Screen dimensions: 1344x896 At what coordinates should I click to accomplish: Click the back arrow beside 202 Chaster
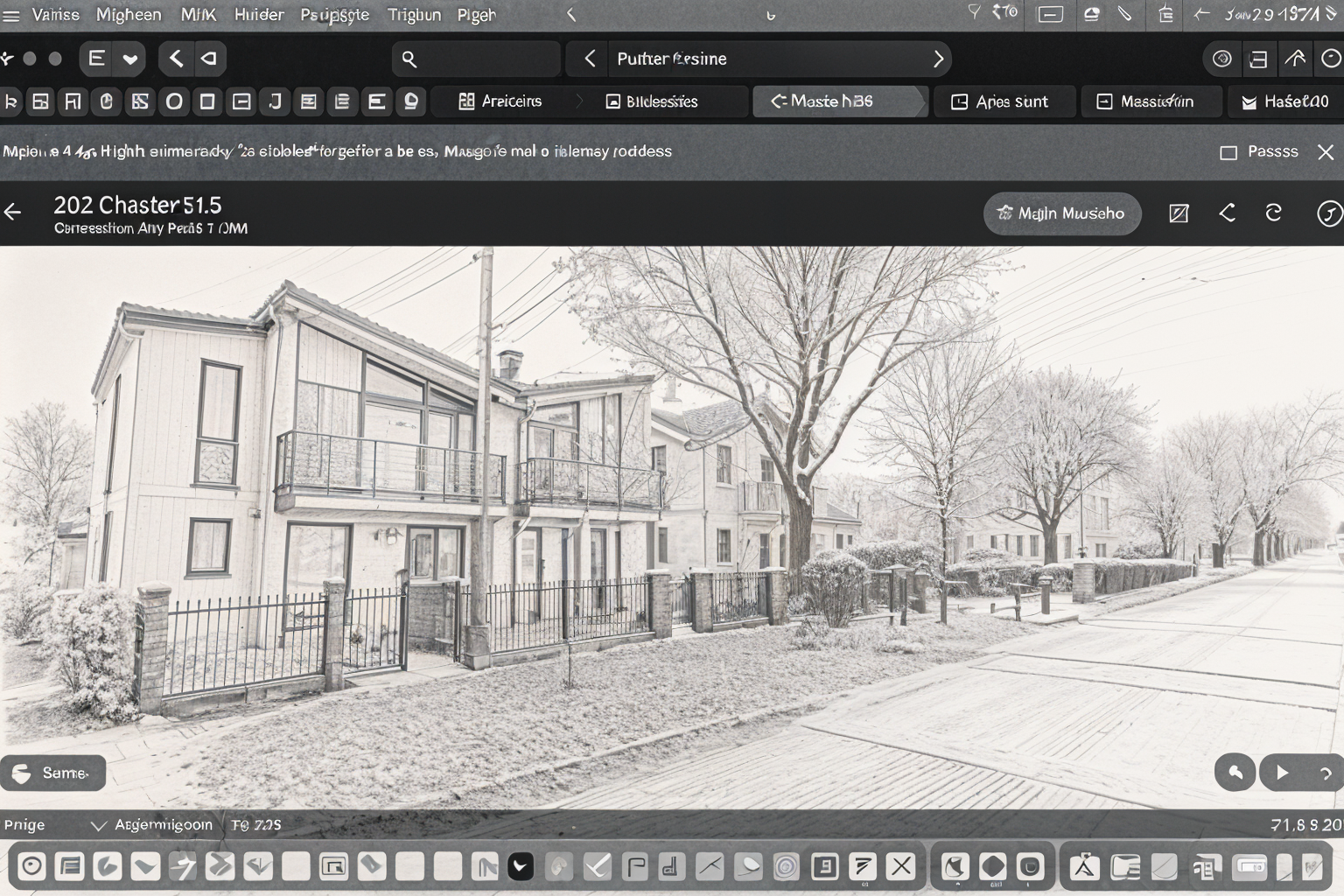pos(13,212)
